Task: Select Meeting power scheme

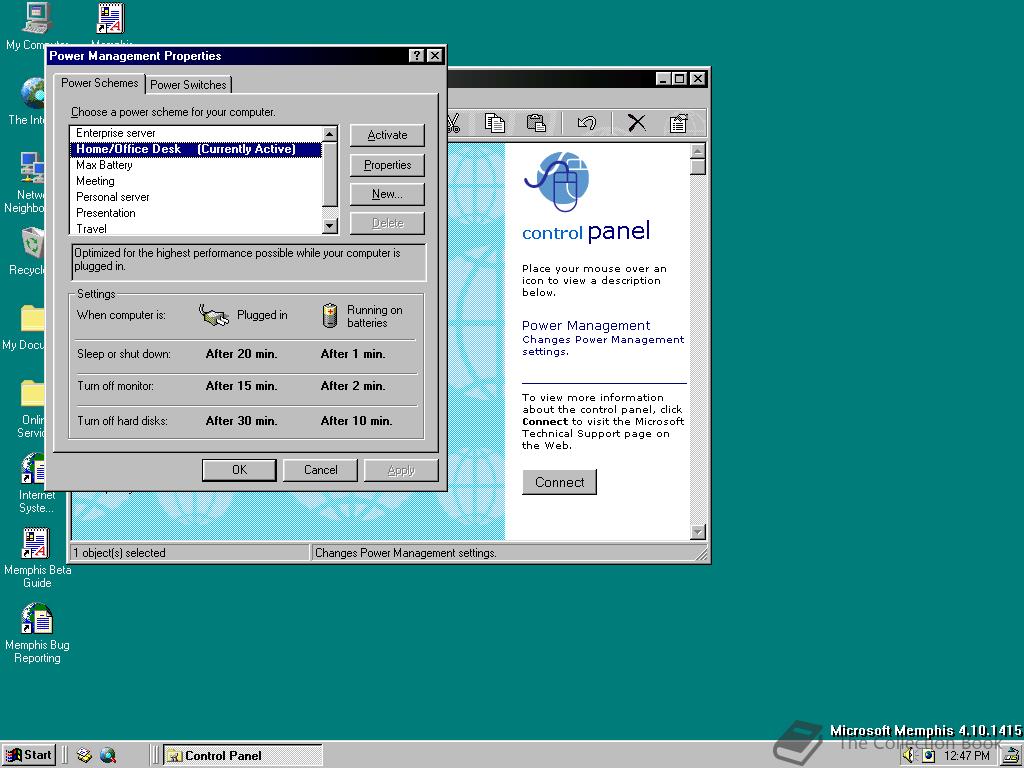Action: 196,181
